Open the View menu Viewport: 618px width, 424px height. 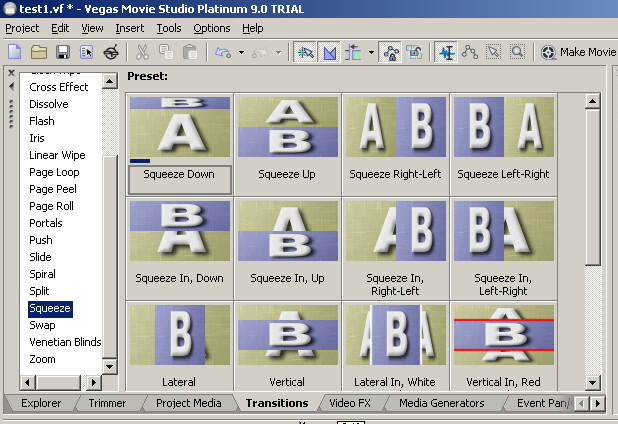(x=92, y=28)
